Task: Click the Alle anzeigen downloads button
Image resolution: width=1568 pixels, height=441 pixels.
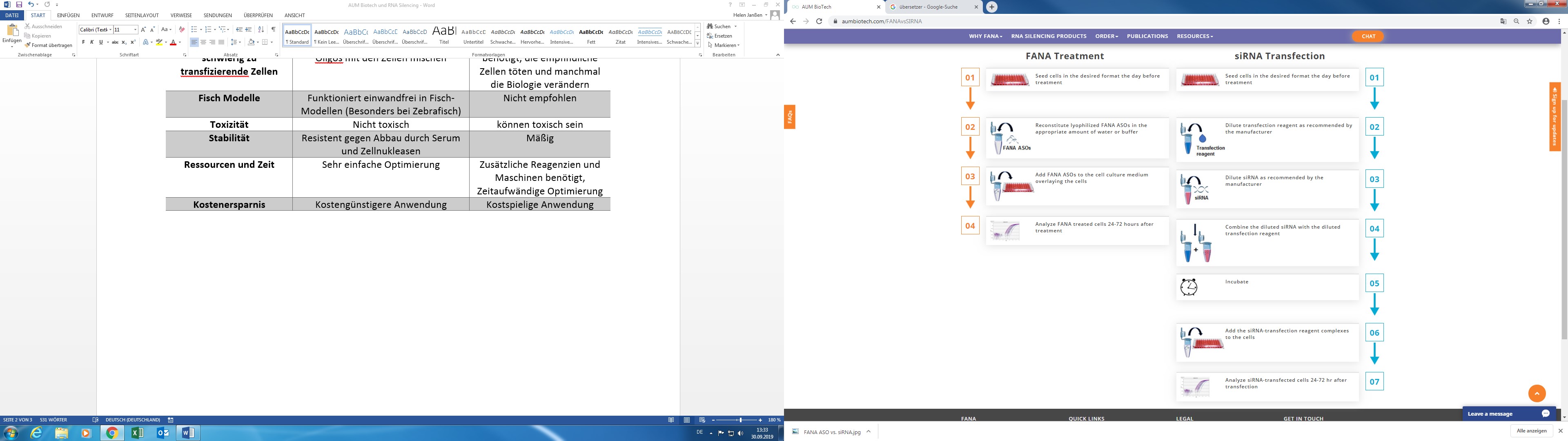Action: (x=1532, y=431)
